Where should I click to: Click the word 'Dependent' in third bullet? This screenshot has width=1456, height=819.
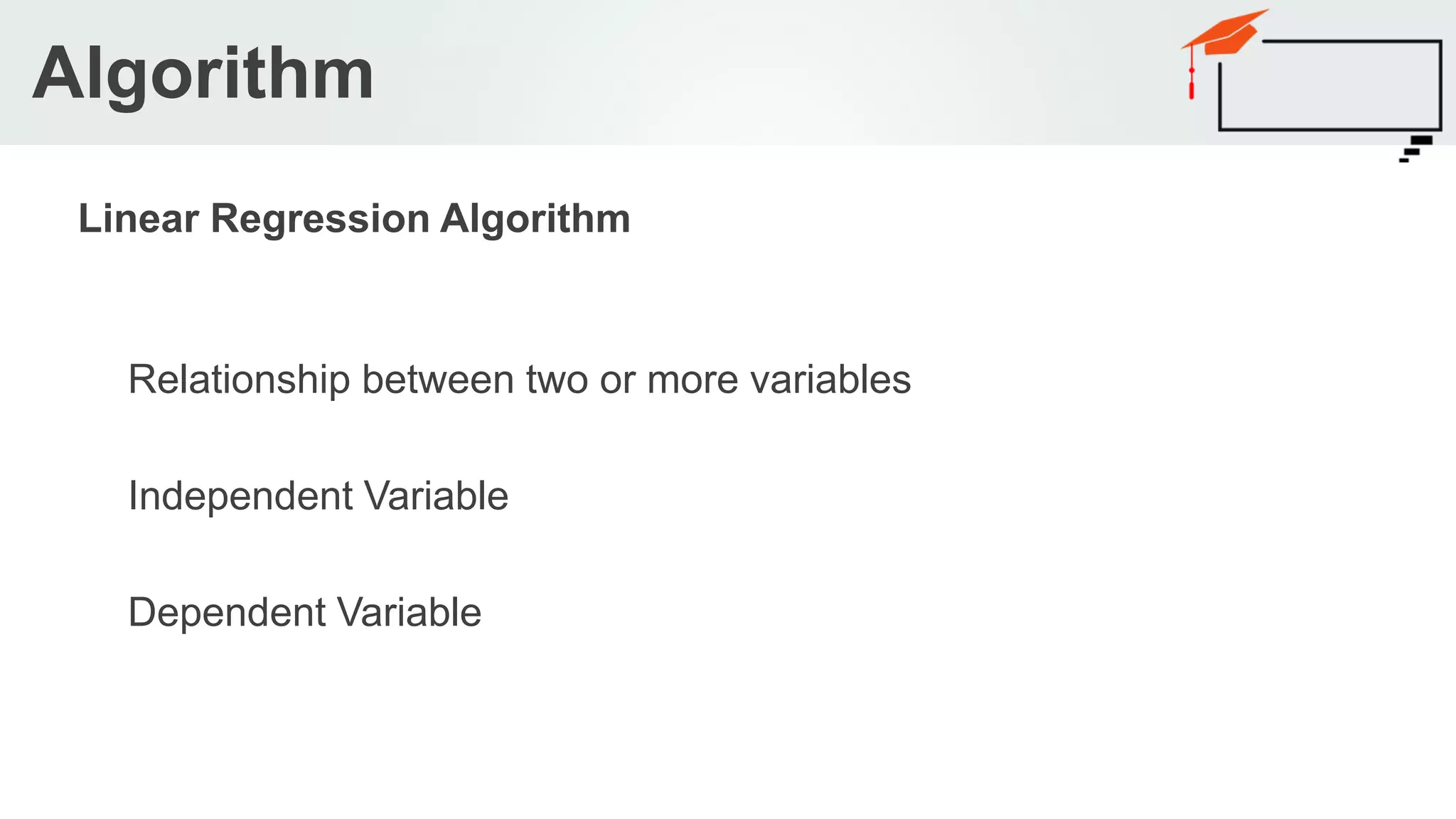coord(227,612)
